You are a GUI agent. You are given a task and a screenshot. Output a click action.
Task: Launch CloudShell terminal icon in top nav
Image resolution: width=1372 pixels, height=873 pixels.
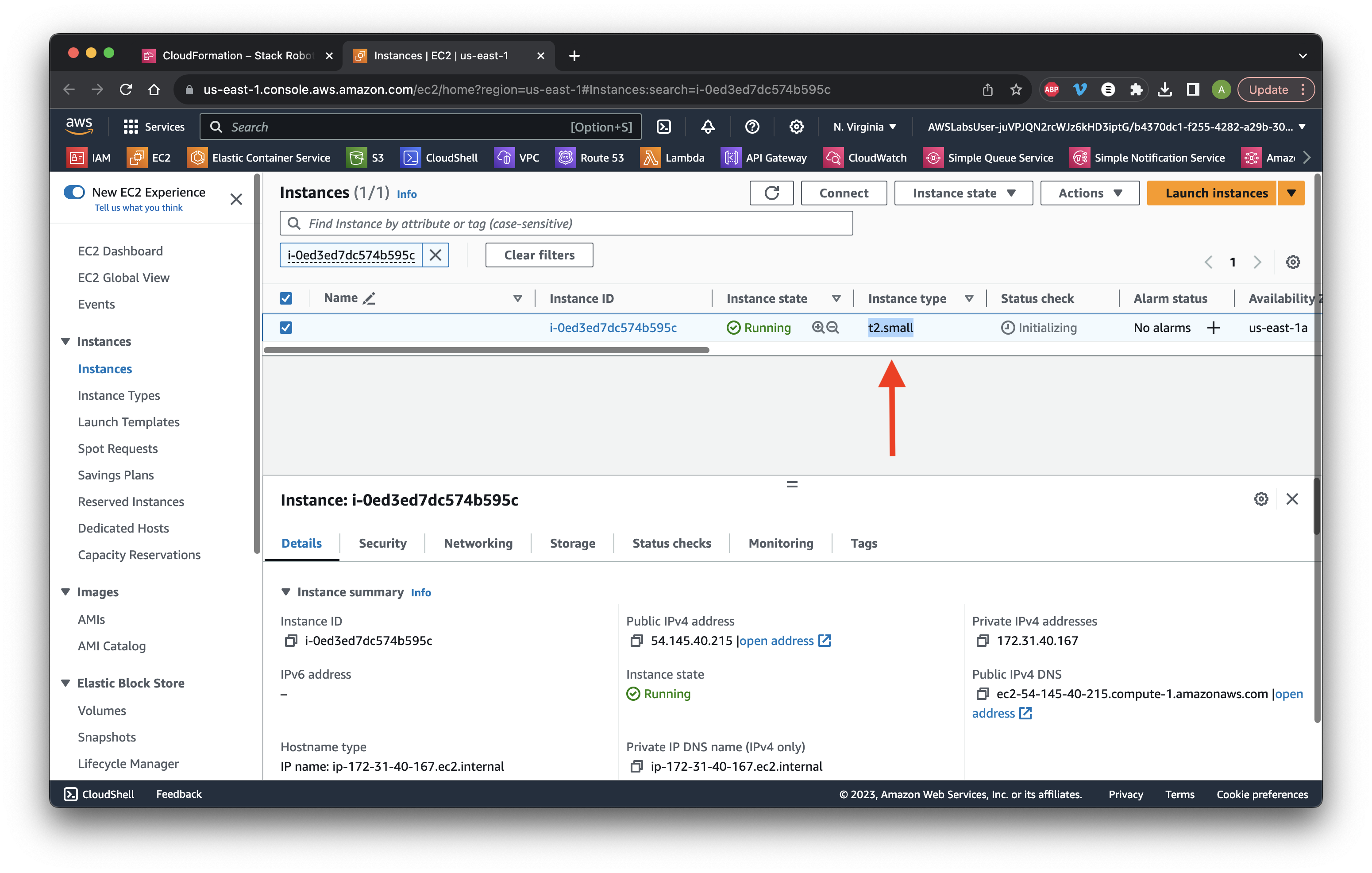point(664,127)
